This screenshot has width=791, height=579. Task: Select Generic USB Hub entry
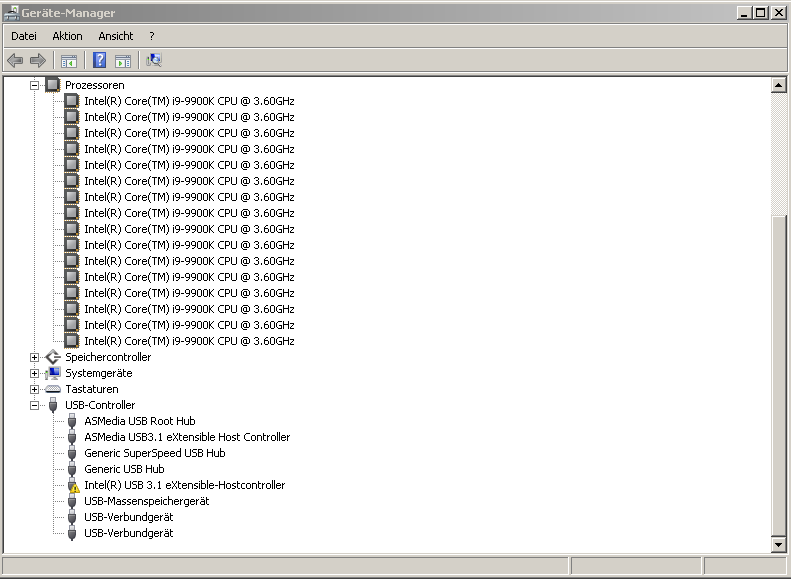pos(124,469)
